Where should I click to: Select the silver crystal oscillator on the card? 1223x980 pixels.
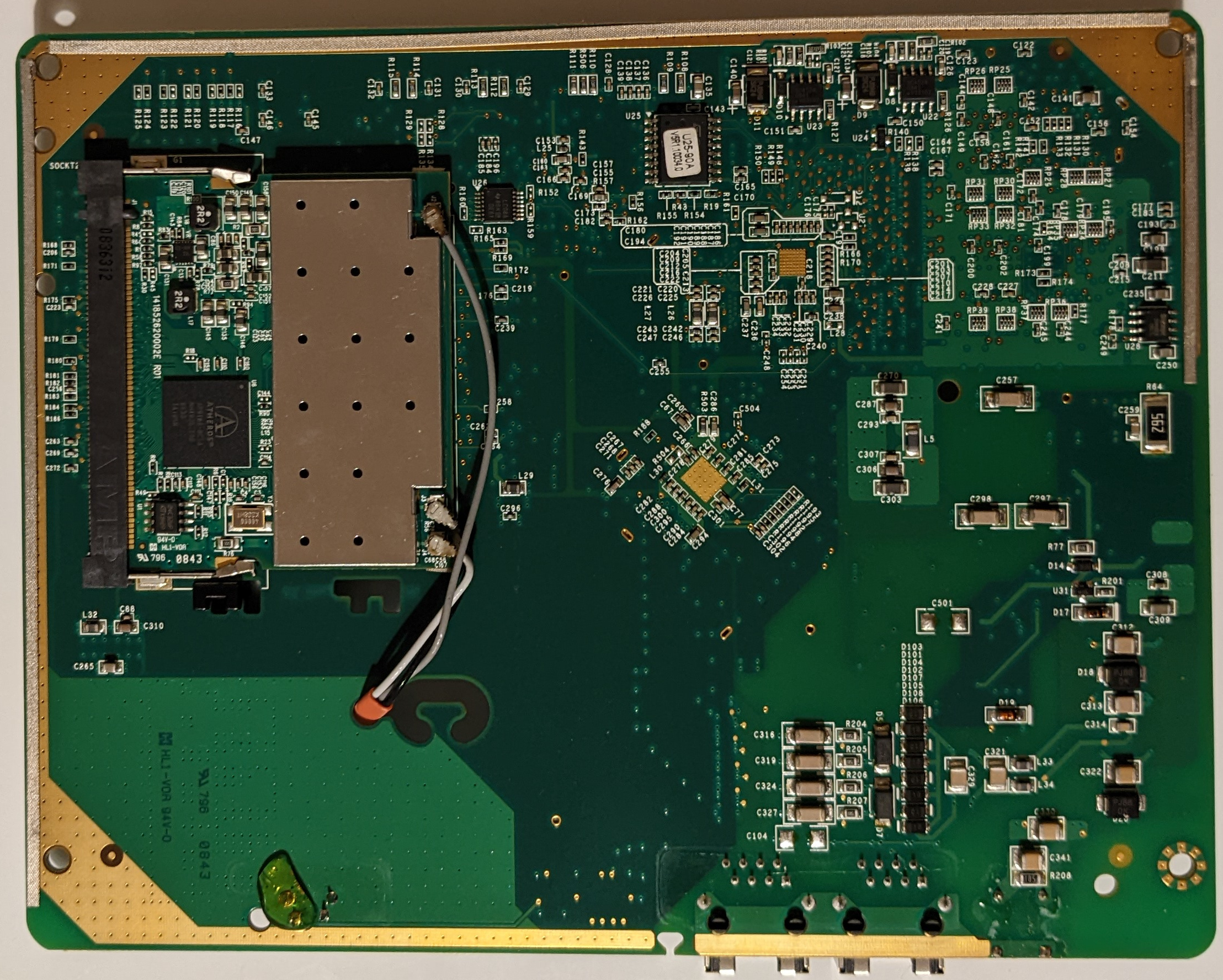[248, 517]
